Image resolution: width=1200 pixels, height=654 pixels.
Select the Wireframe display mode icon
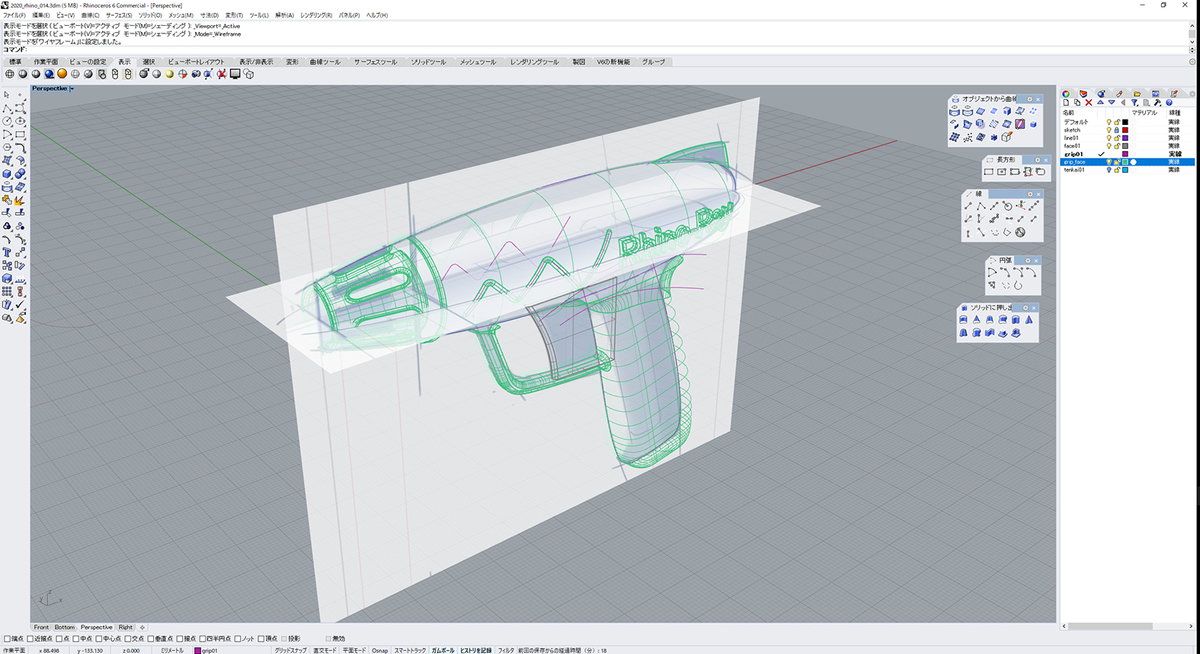pos(10,74)
